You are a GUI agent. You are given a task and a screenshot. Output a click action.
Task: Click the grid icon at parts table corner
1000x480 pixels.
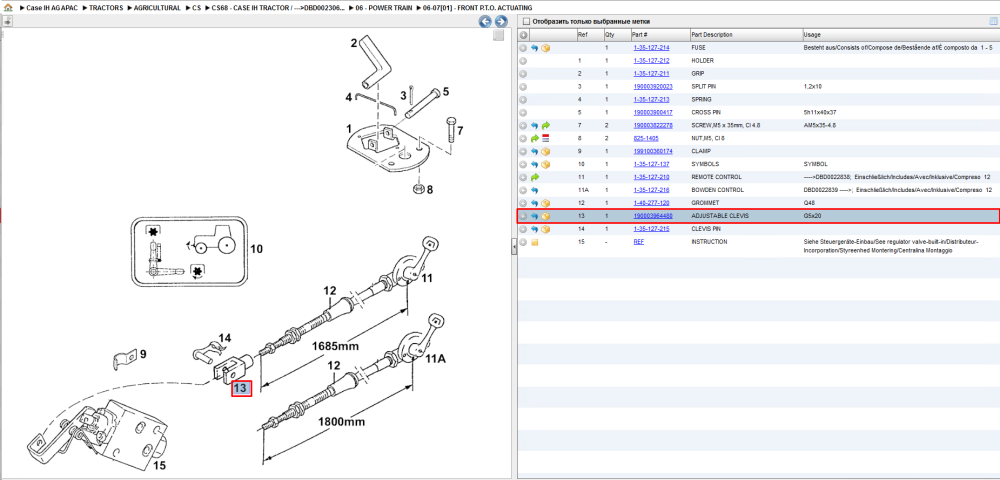[992, 21]
